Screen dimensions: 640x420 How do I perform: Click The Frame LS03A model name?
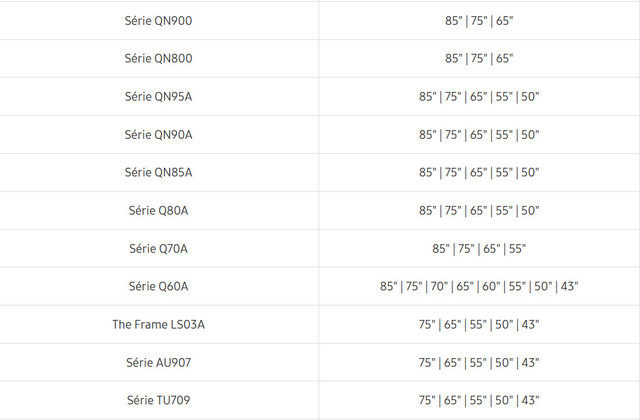(159, 324)
